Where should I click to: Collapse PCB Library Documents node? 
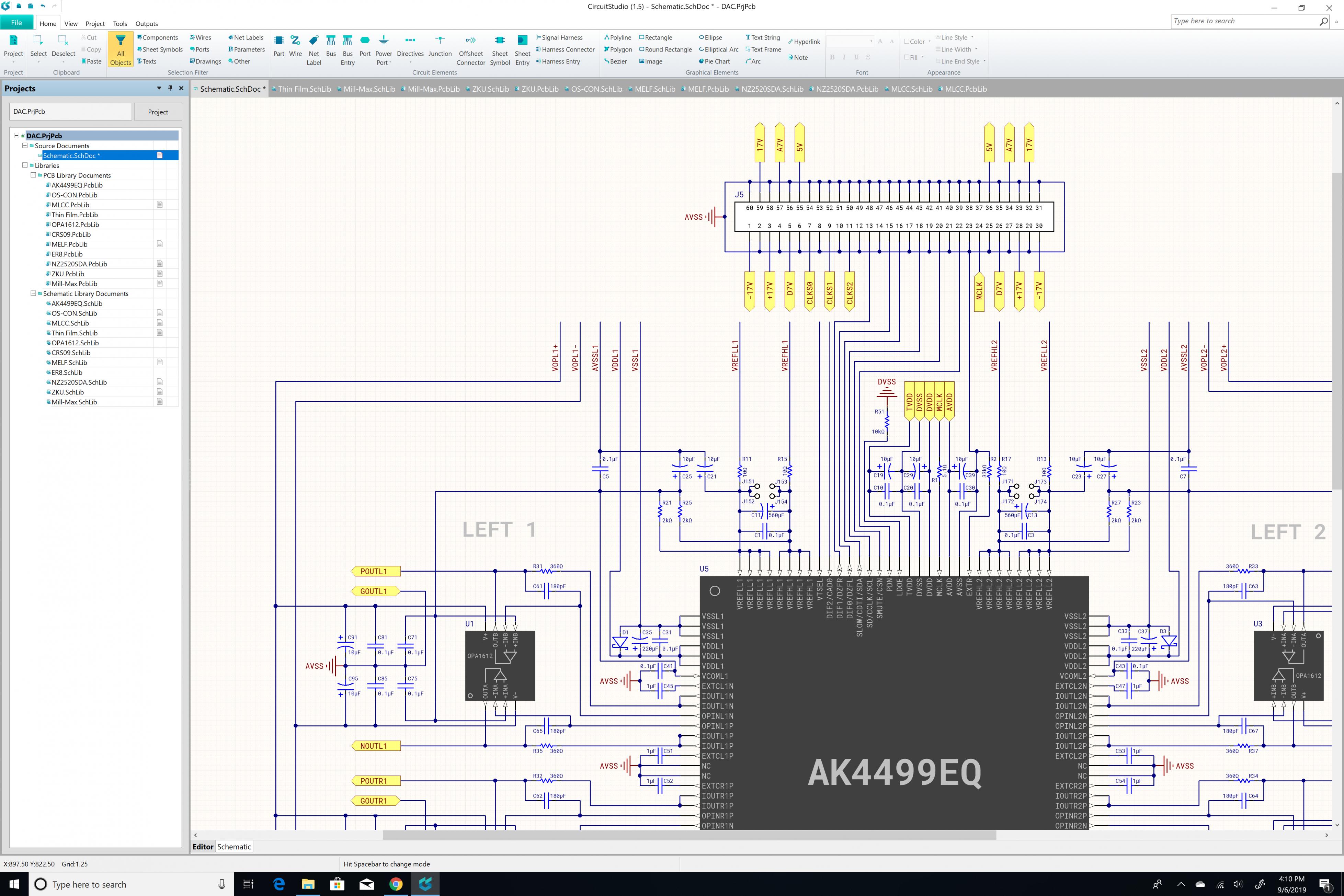pos(33,175)
